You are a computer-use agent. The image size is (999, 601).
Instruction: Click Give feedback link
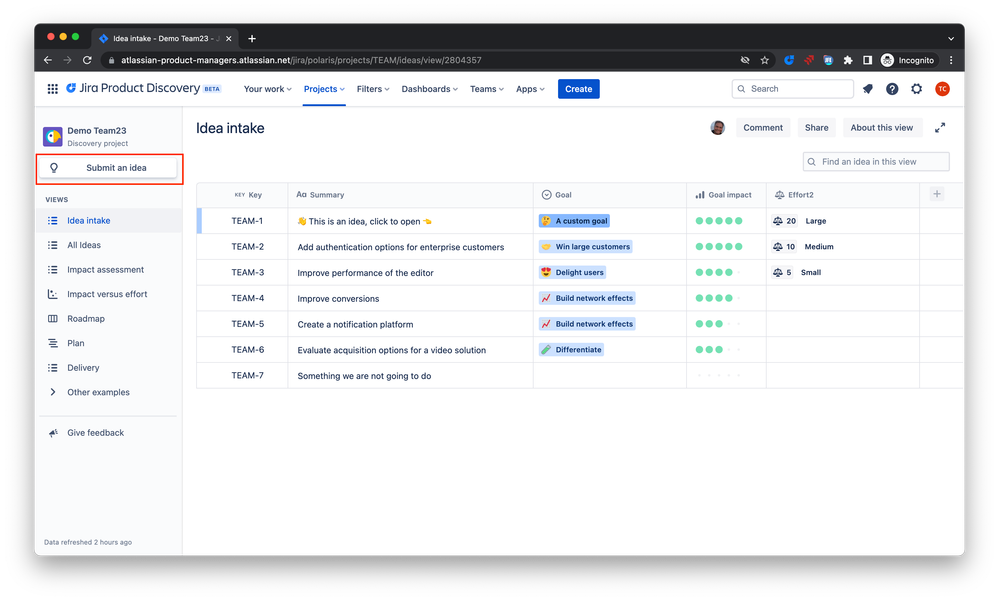pos(96,433)
